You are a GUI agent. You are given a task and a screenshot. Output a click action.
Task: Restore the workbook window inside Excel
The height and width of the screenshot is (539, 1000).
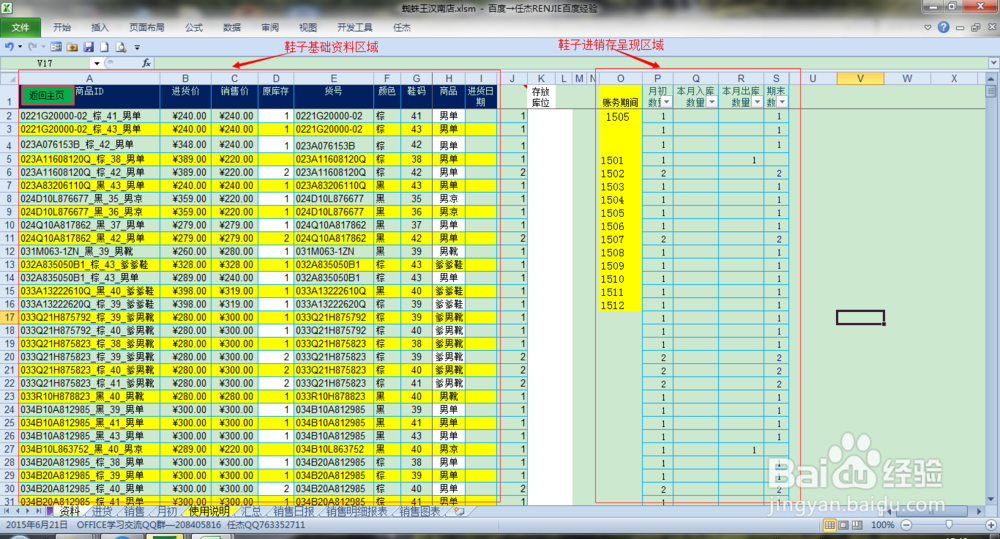click(975, 27)
